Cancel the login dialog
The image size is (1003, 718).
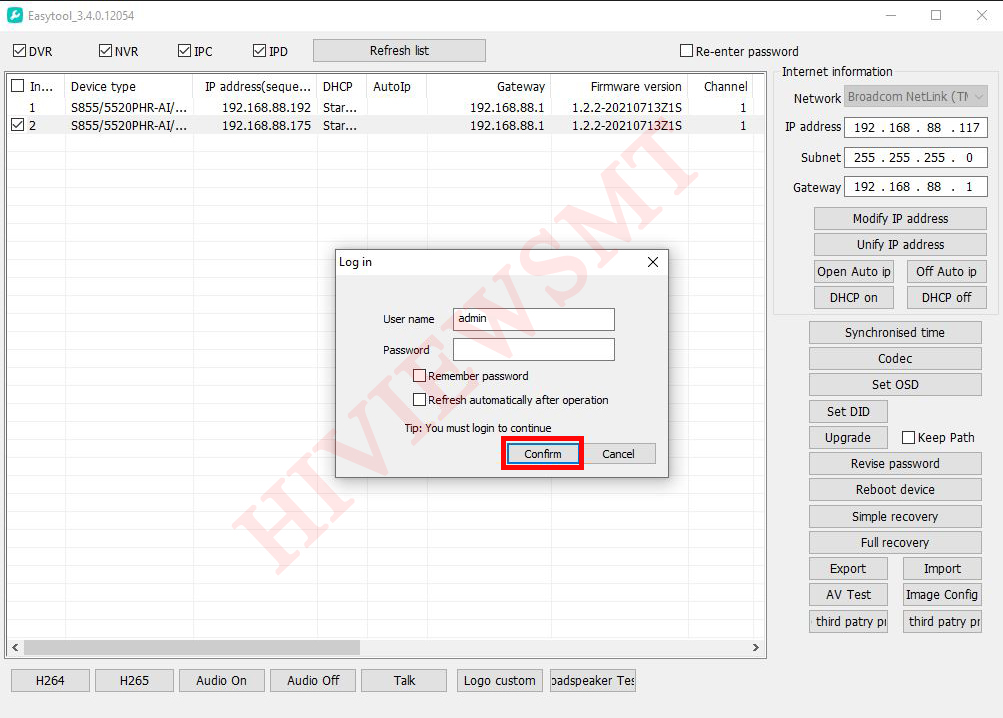618,454
